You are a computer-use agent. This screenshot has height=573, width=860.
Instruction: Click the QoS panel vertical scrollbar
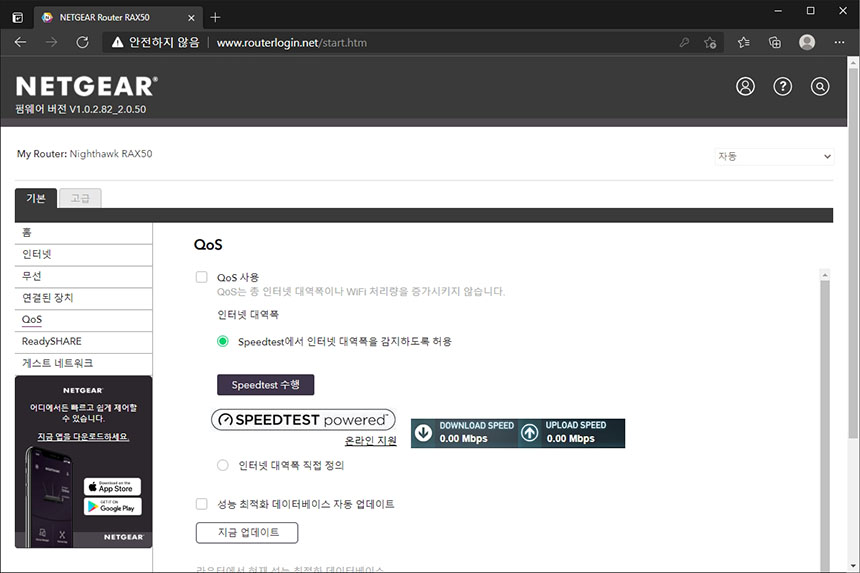[x=825, y=425]
